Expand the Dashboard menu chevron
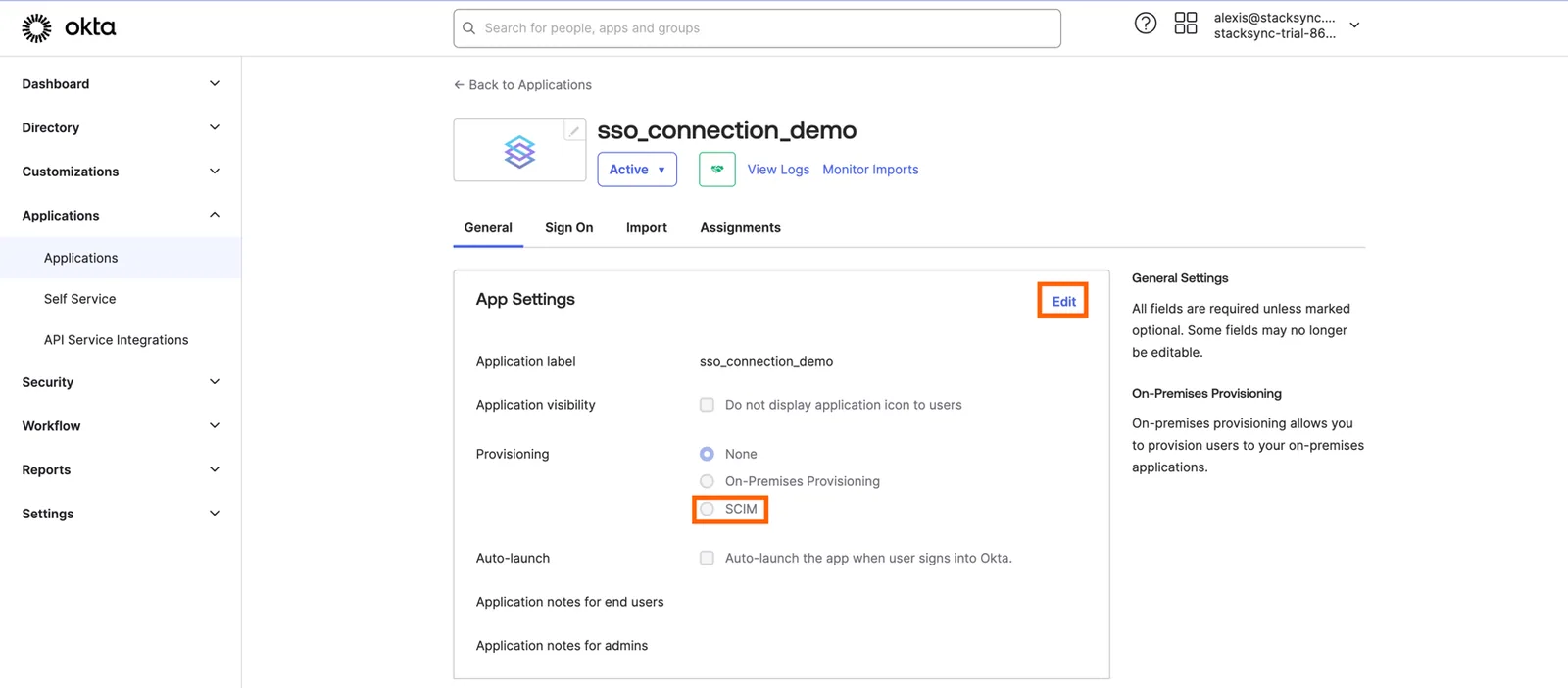Screen dimensions: 1568x688 coord(215,84)
